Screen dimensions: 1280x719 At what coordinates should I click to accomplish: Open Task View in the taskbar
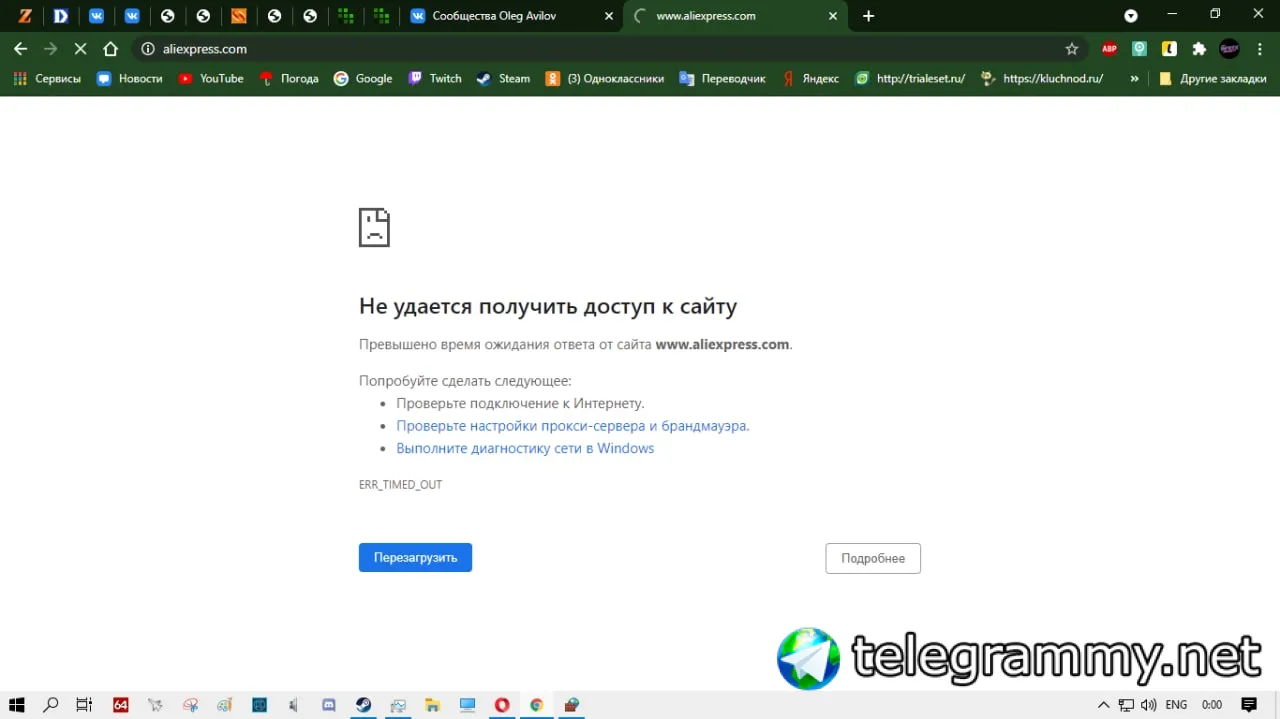pos(85,705)
